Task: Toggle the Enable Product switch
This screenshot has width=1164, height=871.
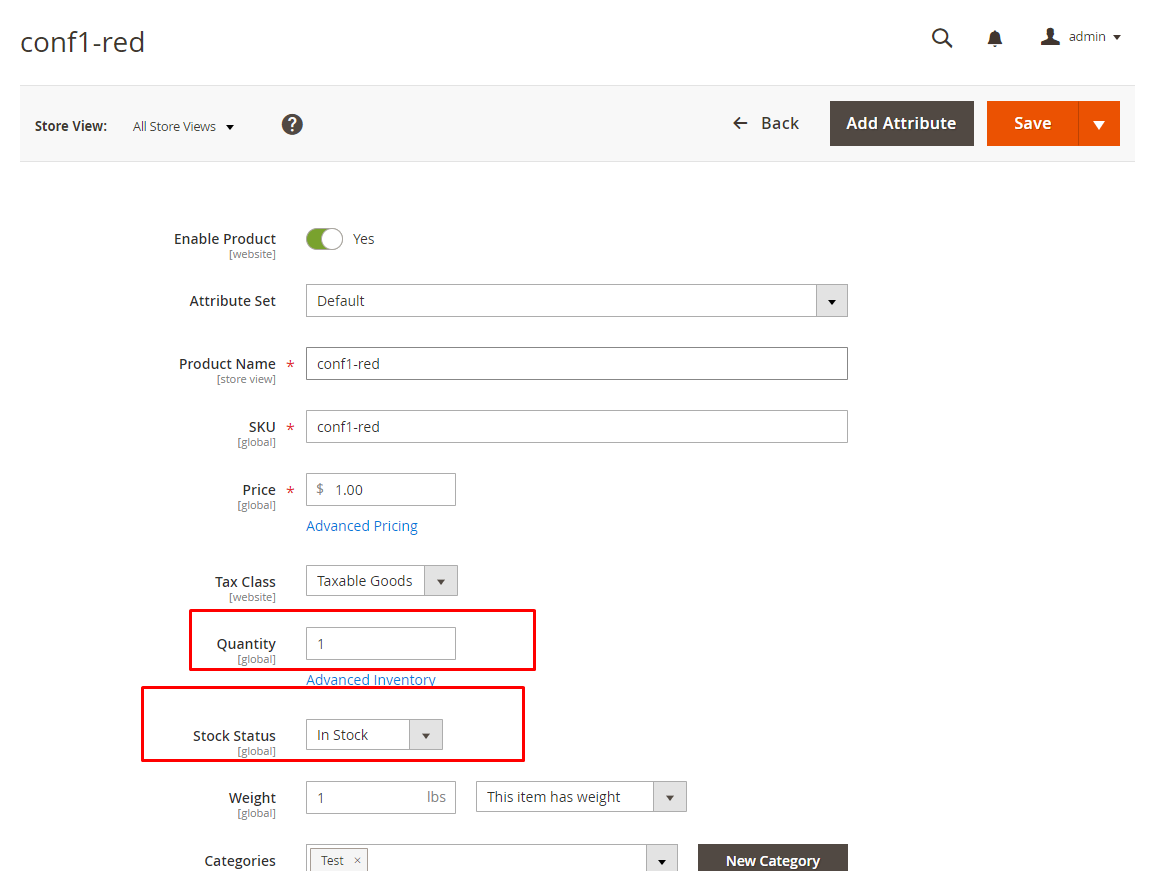Action: [324, 239]
